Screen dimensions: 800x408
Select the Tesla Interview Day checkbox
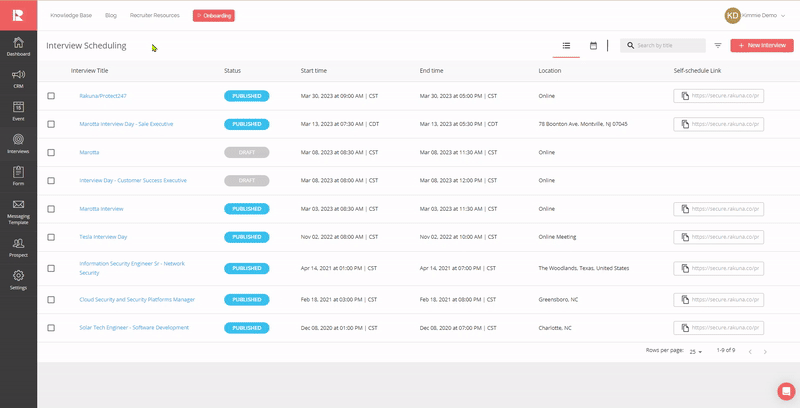click(x=51, y=237)
